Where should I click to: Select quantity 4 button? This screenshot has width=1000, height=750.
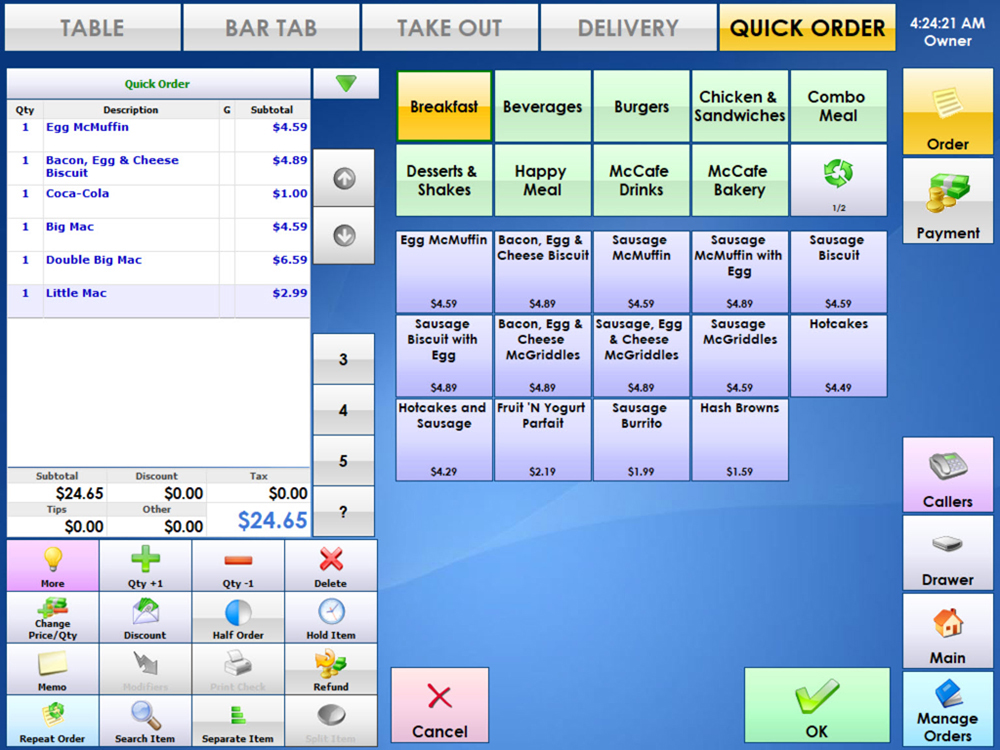pos(344,409)
